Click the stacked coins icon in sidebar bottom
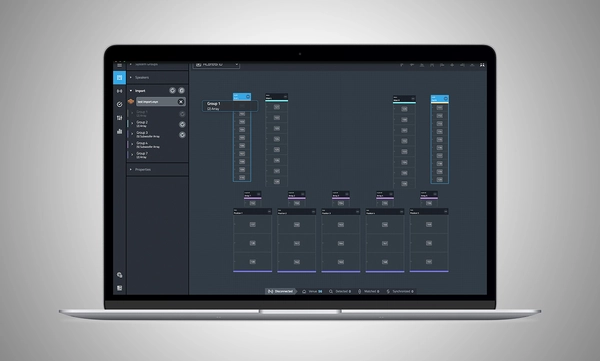The height and width of the screenshot is (361, 600). (x=119, y=275)
